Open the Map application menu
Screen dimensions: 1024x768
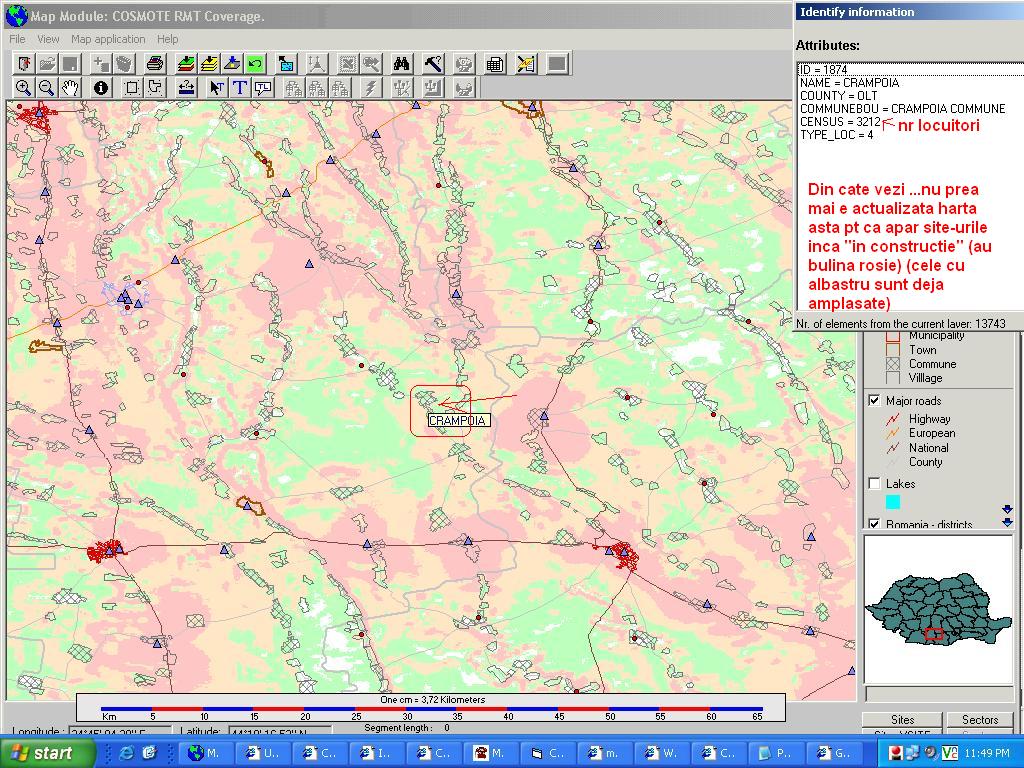pyautogui.click(x=108, y=39)
